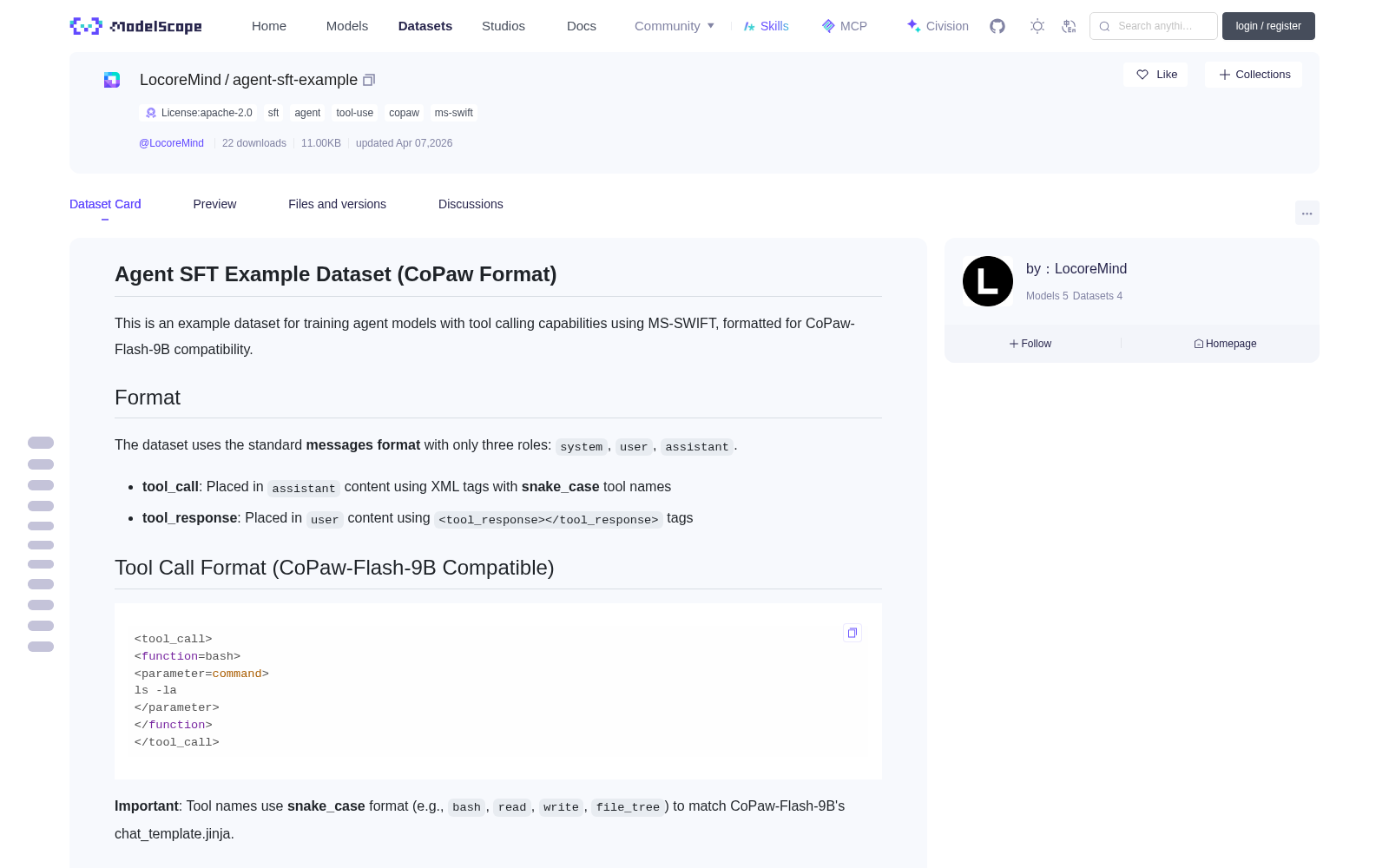The width and height of the screenshot is (1389, 868).
Task: Switch language with the translate icon
Action: pos(1069,26)
